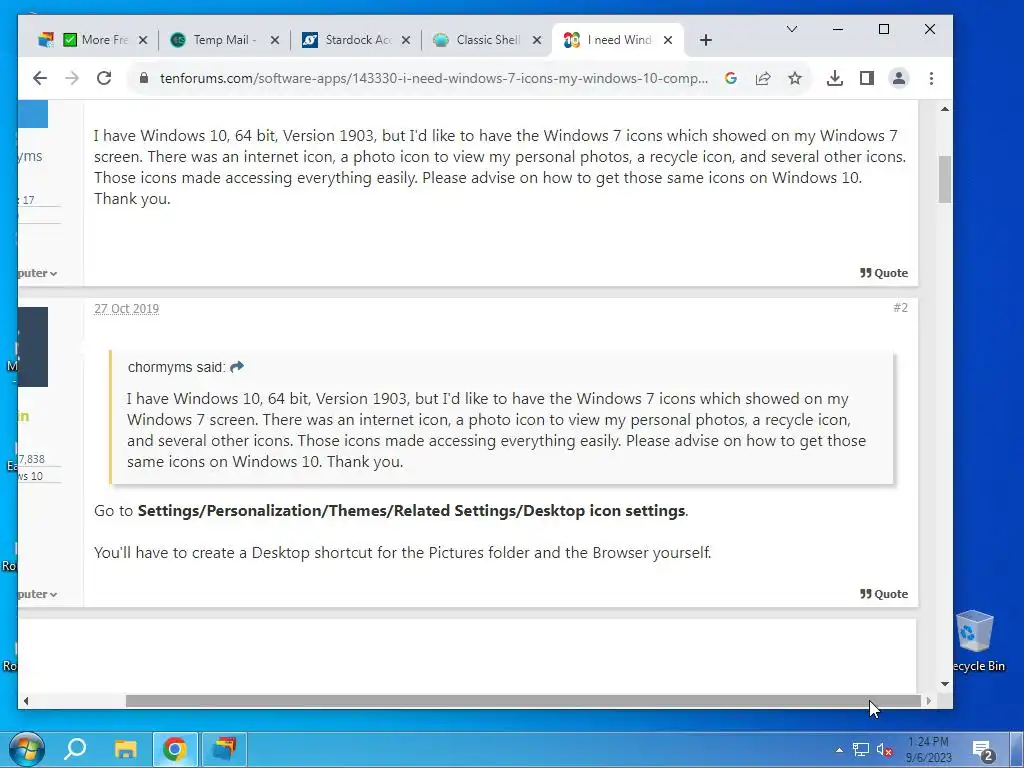Open the taskbar app beside Chrome
Image resolution: width=1024 pixels, height=768 pixels.
pyautogui.click(x=224, y=748)
